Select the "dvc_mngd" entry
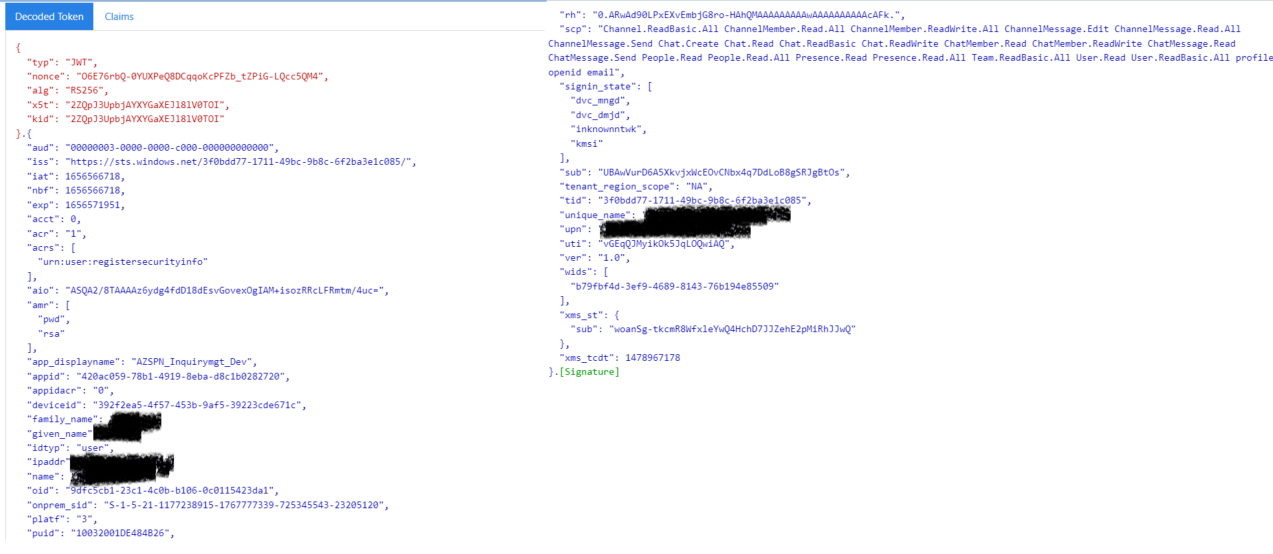This screenshot has height=554, width=1273. 598,101
